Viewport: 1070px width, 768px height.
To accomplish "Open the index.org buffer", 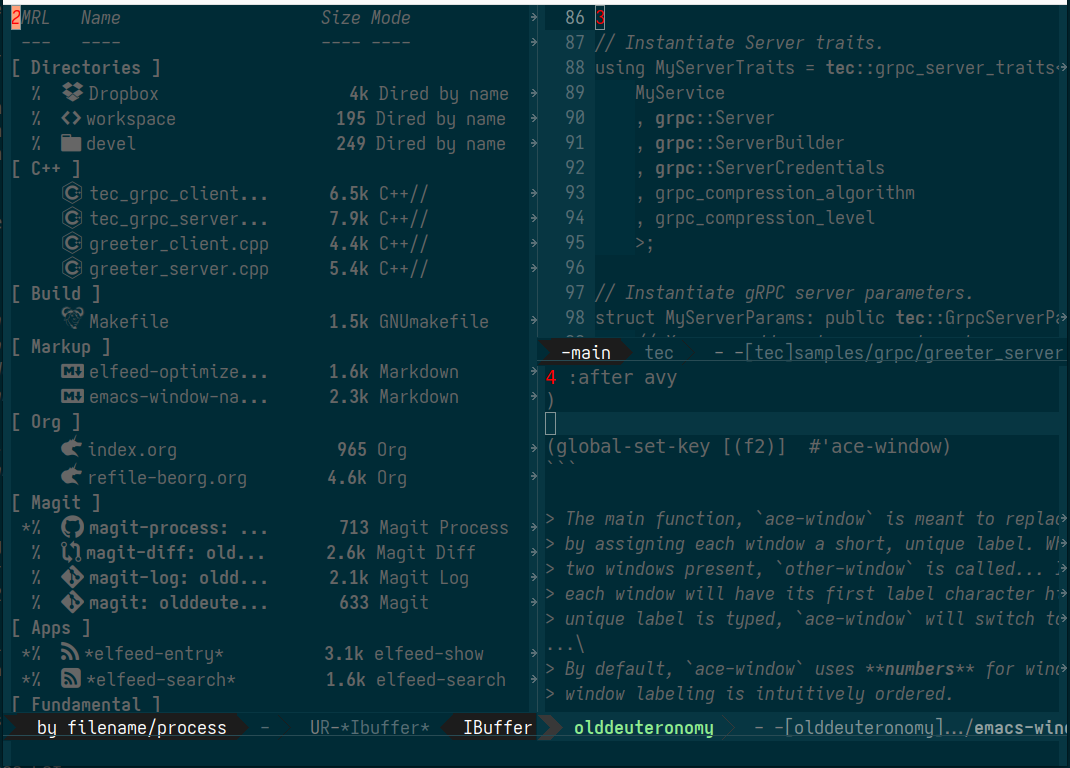I will tap(132, 450).
